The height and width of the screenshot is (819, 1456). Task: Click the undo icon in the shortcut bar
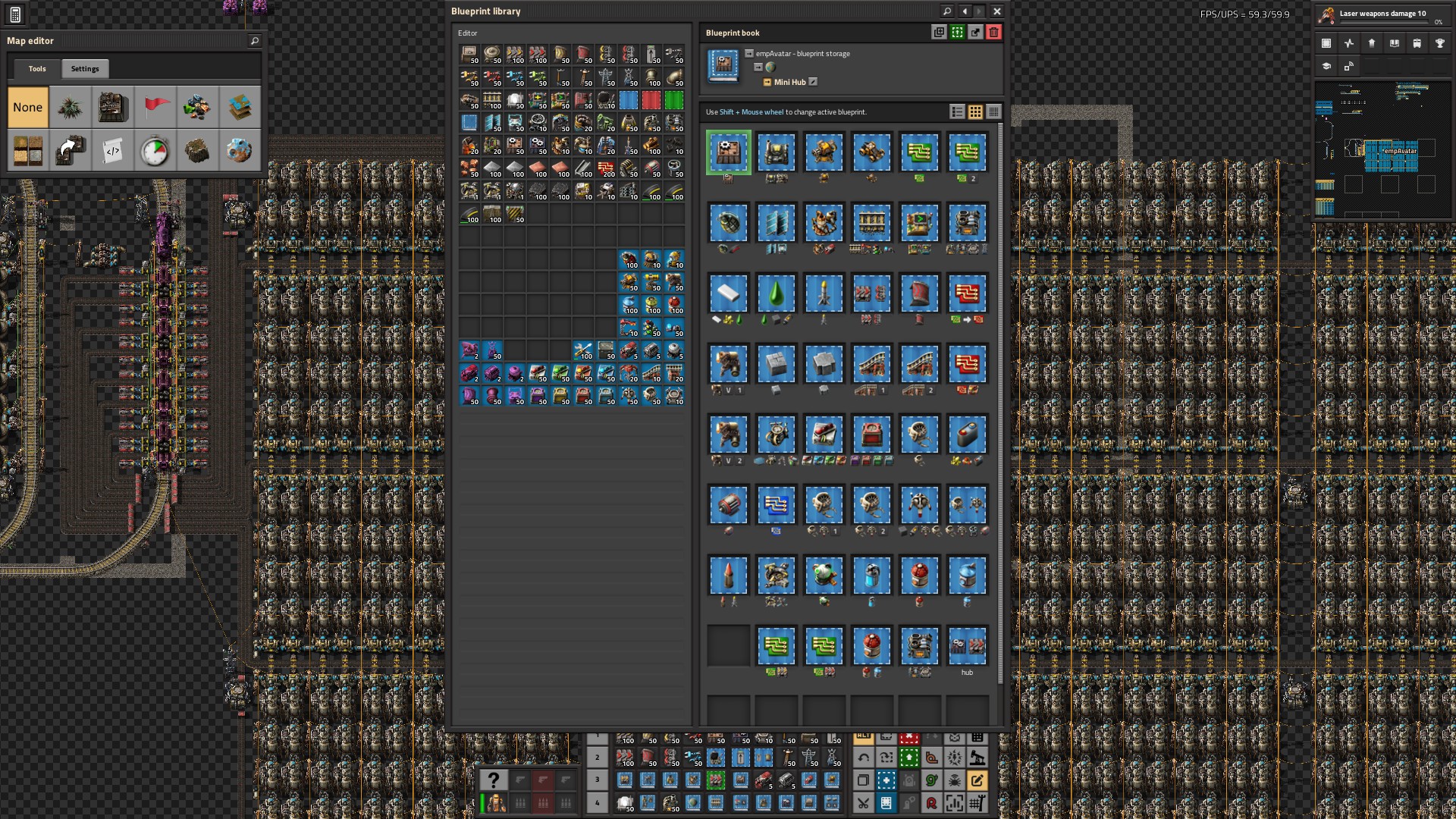[864, 758]
